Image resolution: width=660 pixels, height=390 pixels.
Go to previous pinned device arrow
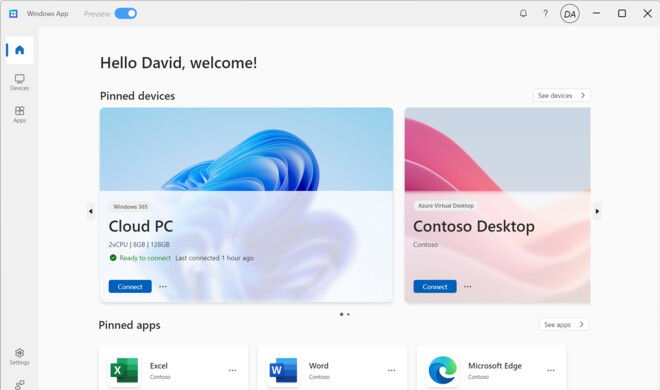pos(91,211)
